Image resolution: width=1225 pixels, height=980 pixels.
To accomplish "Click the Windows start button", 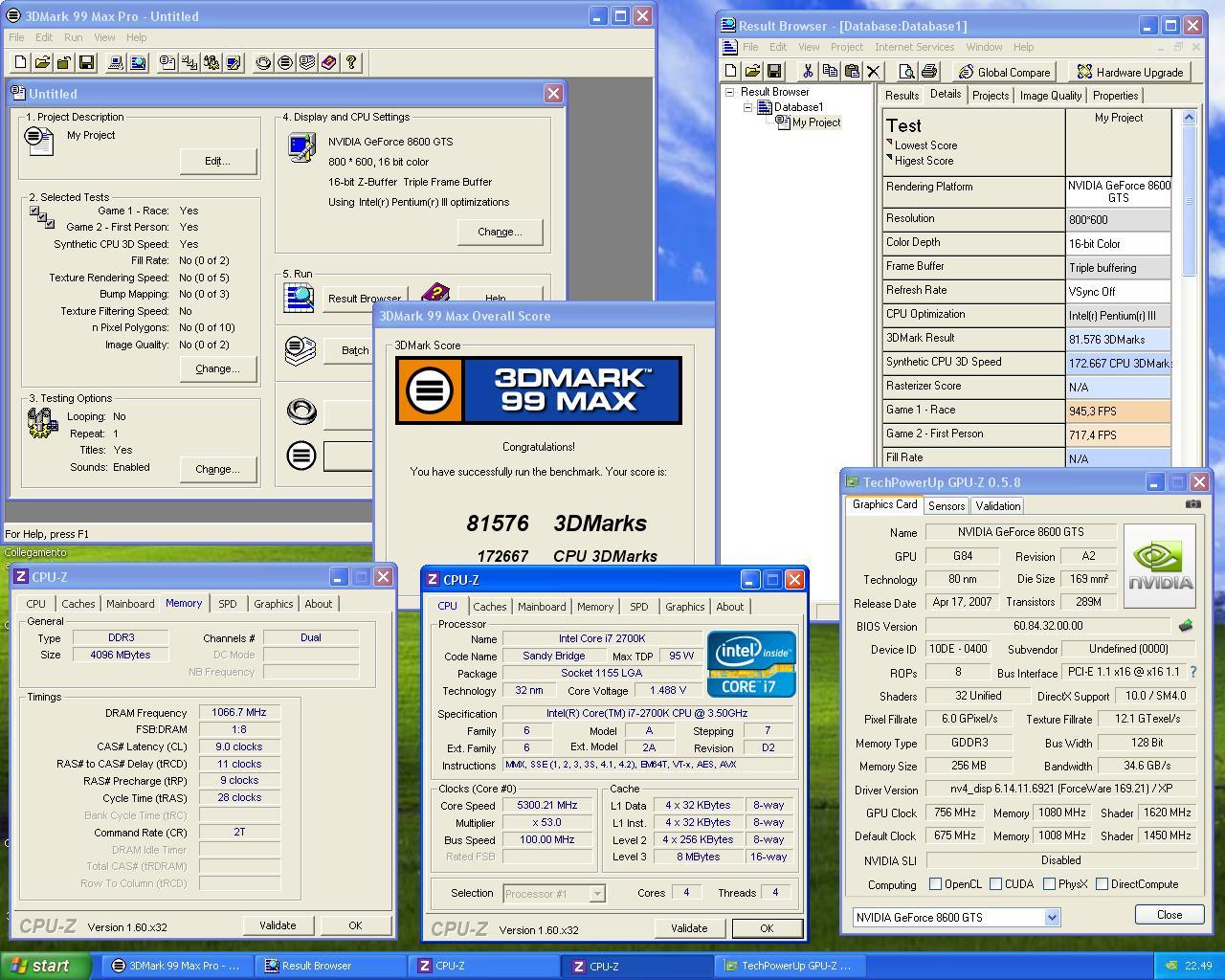I will 45,966.
